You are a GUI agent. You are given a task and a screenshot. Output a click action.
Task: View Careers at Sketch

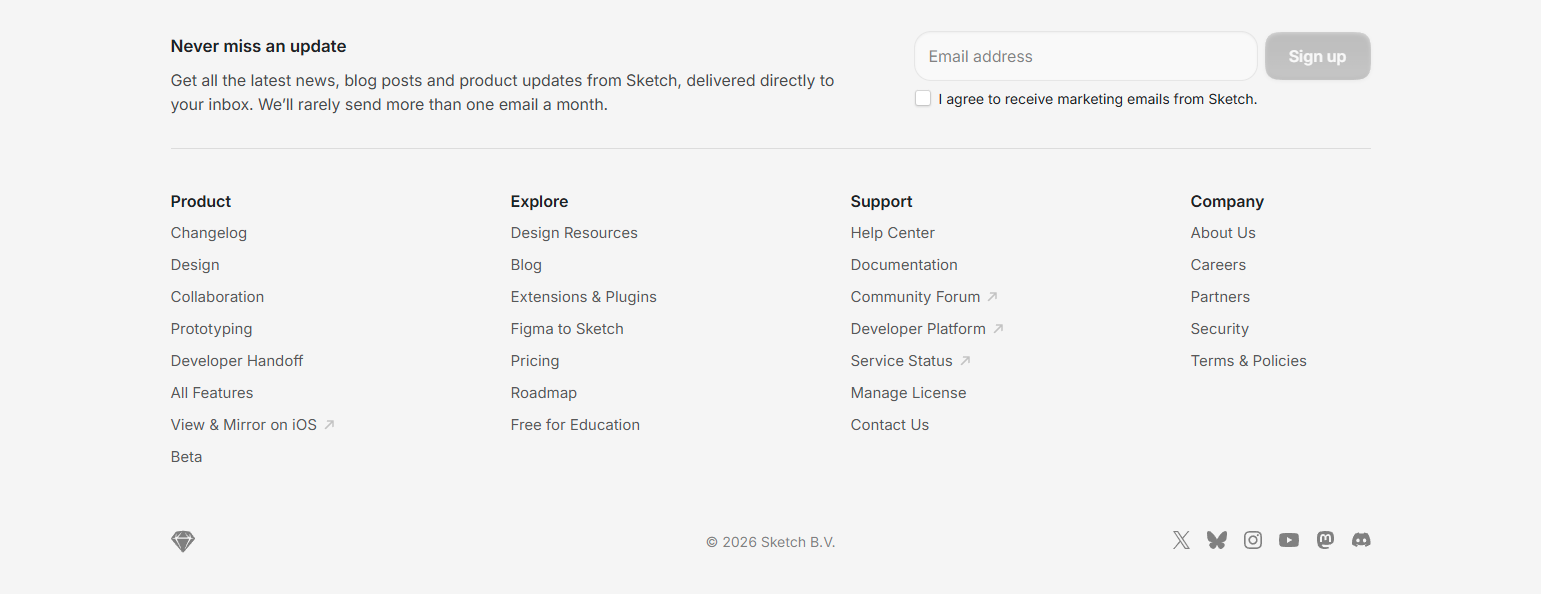point(1218,264)
